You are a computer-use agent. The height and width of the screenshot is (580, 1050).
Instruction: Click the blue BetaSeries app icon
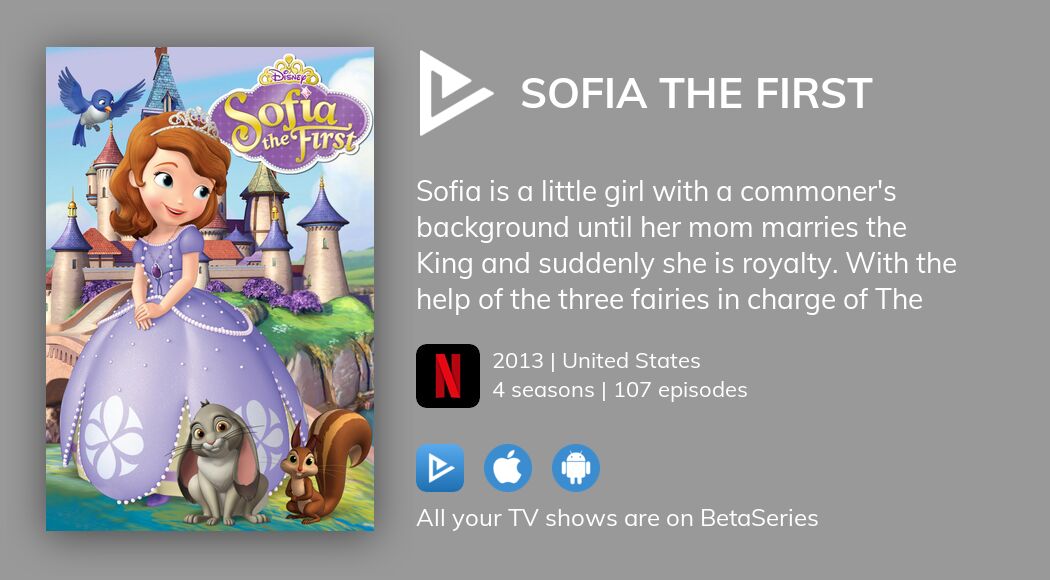coord(440,468)
